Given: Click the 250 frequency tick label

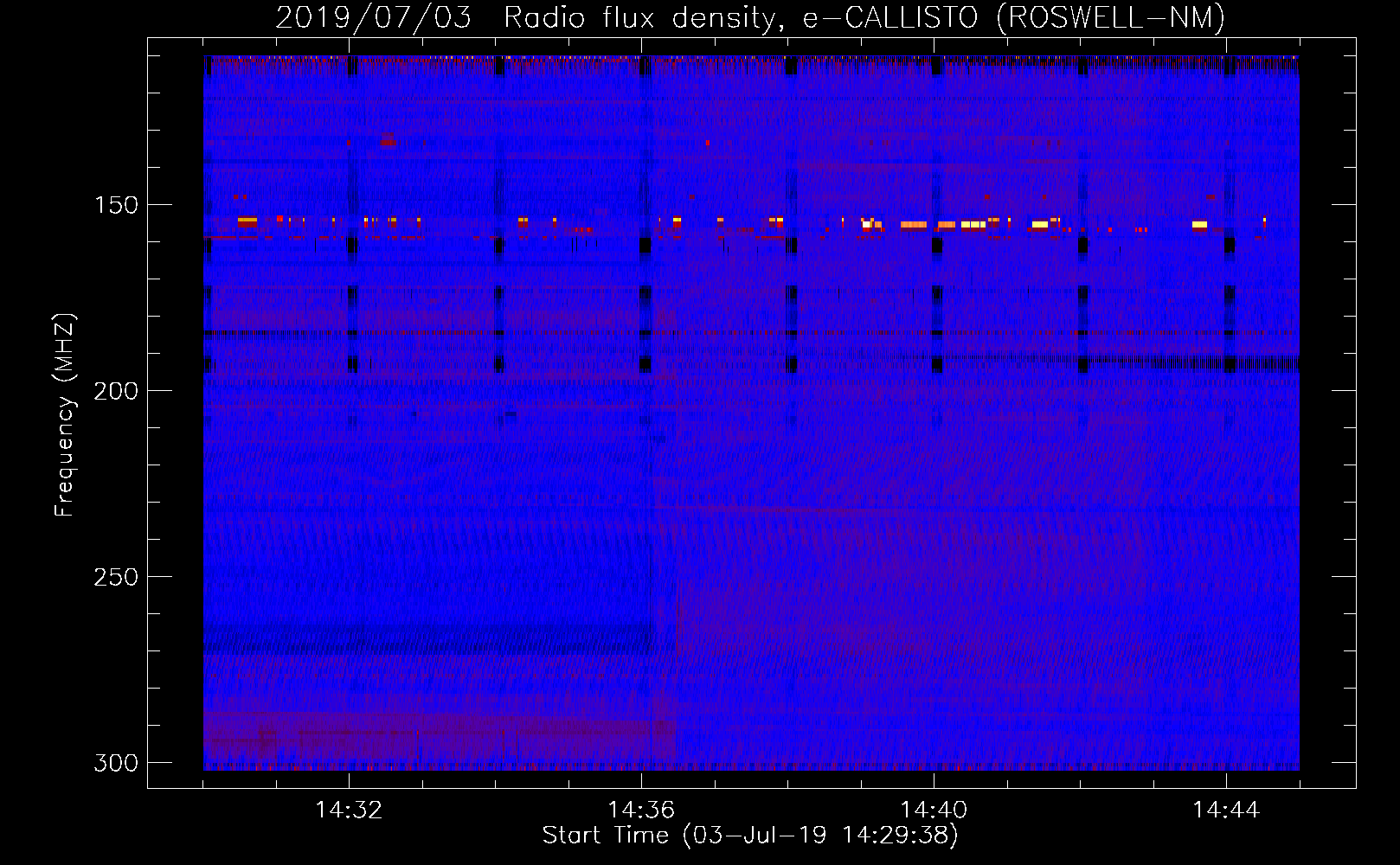Looking at the screenshot, I should coord(116,577).
